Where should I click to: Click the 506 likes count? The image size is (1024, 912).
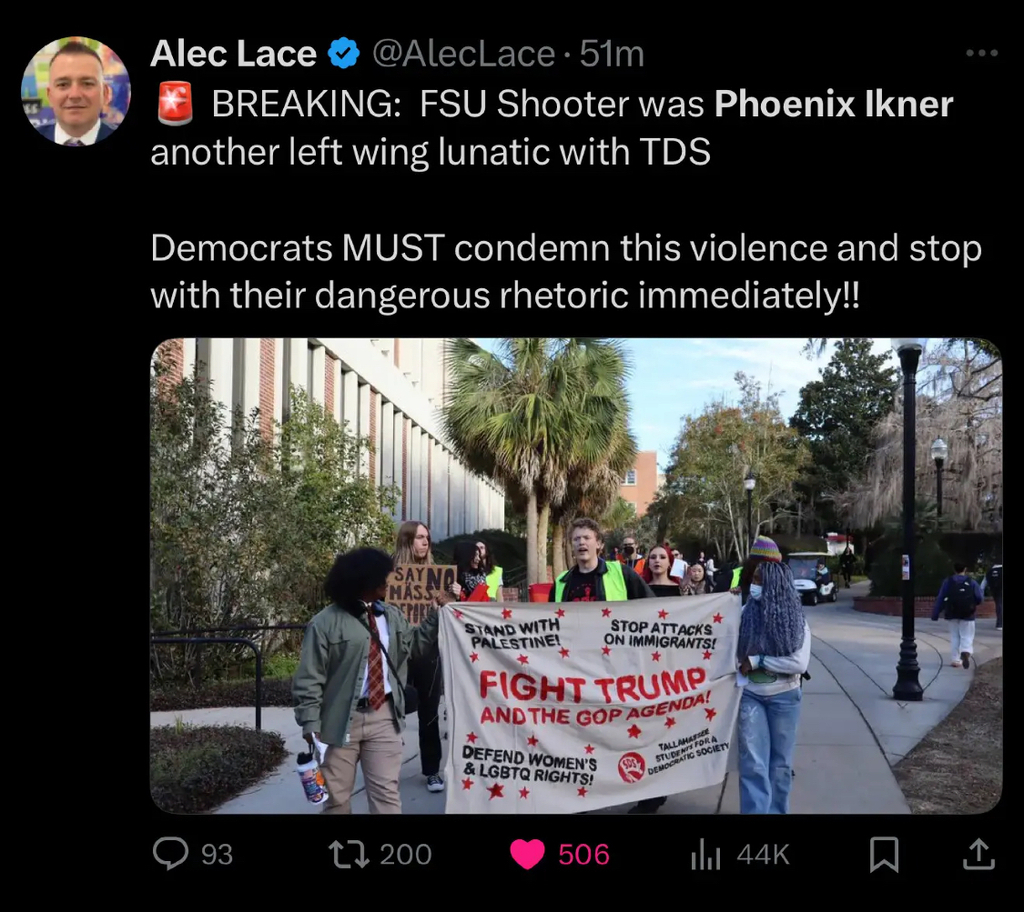click(584, 855)
